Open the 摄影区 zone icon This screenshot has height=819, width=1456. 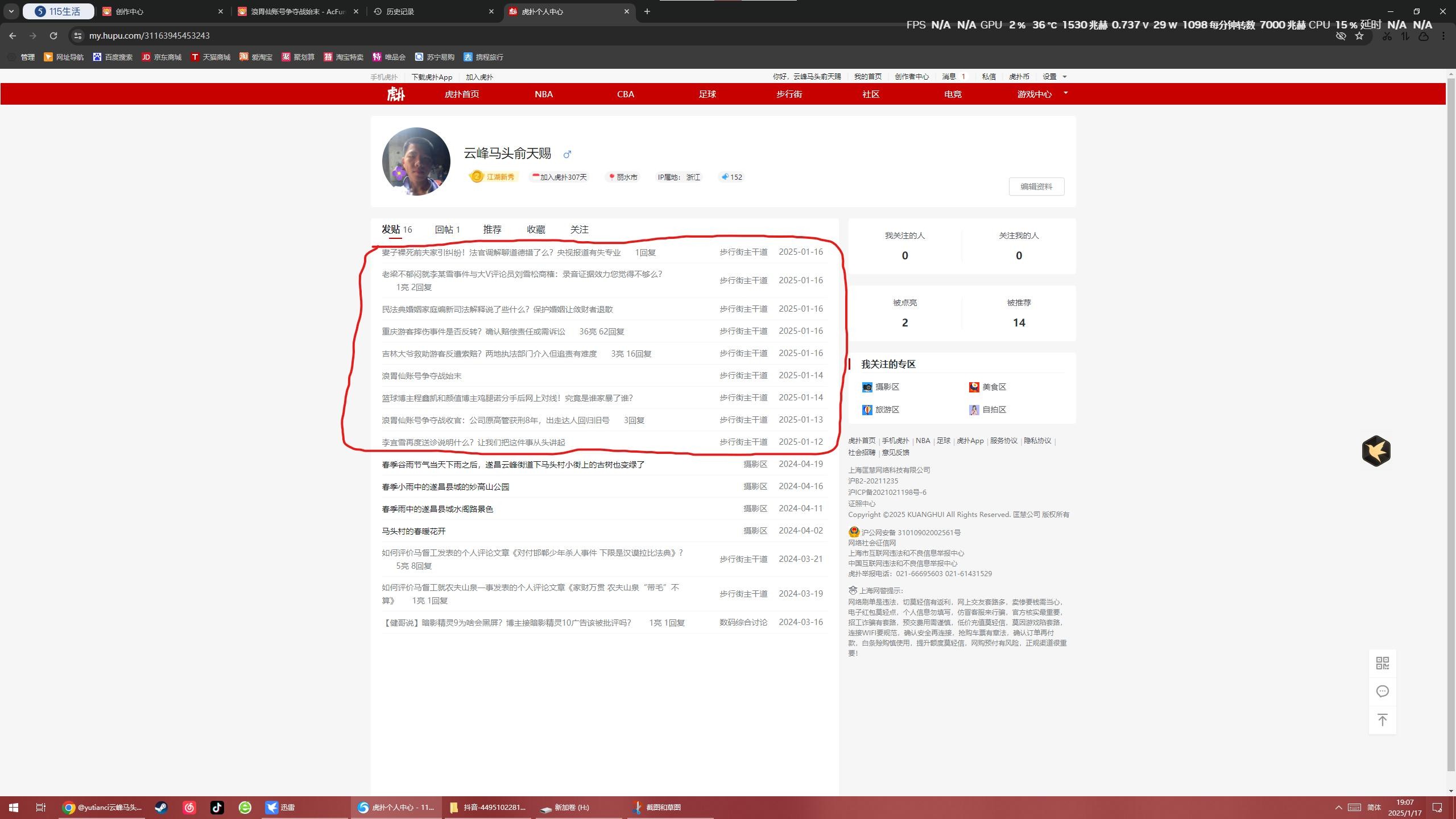click(867, 387)
